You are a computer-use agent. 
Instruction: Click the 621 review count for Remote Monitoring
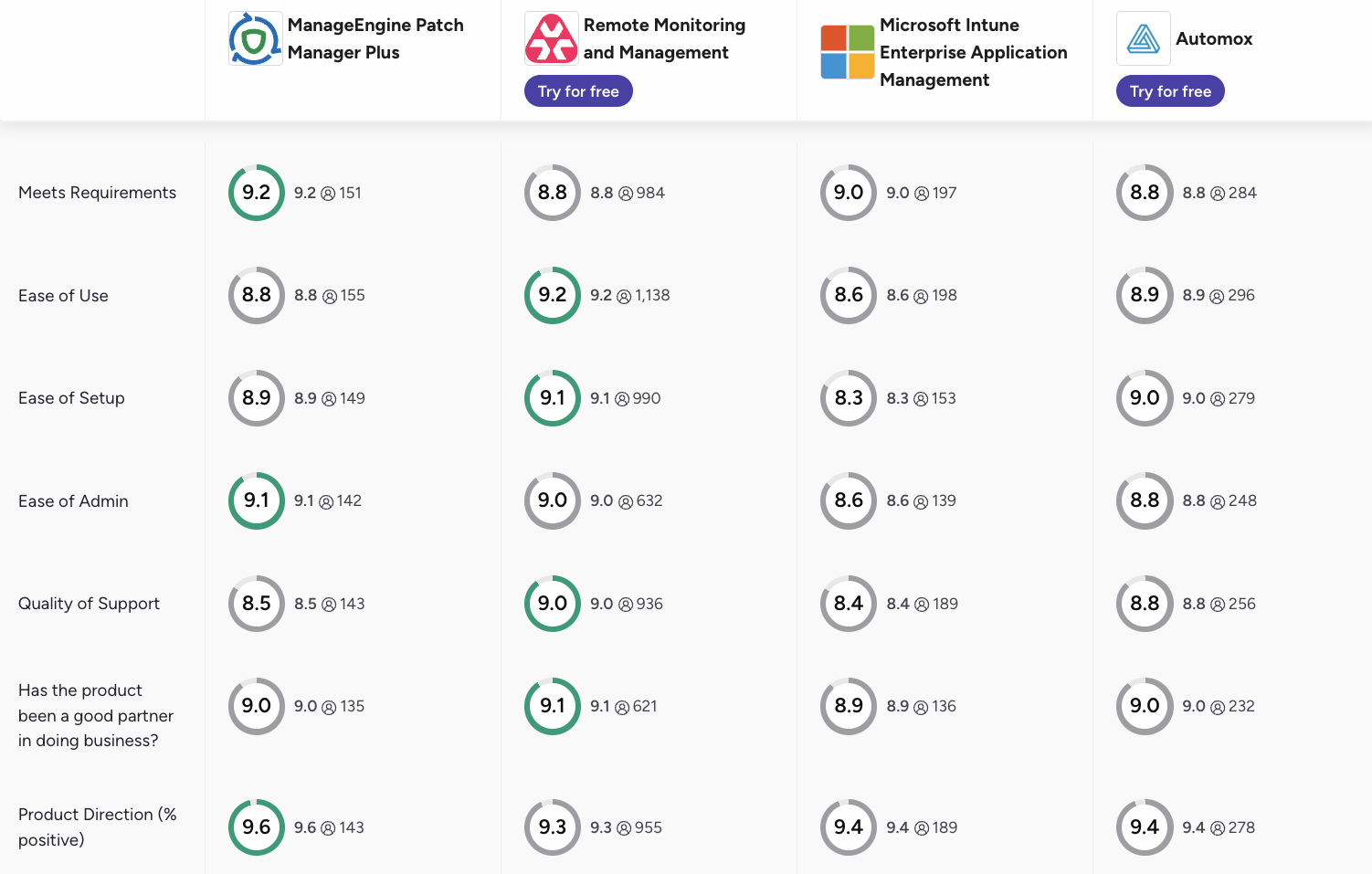(x=645, y=706)
